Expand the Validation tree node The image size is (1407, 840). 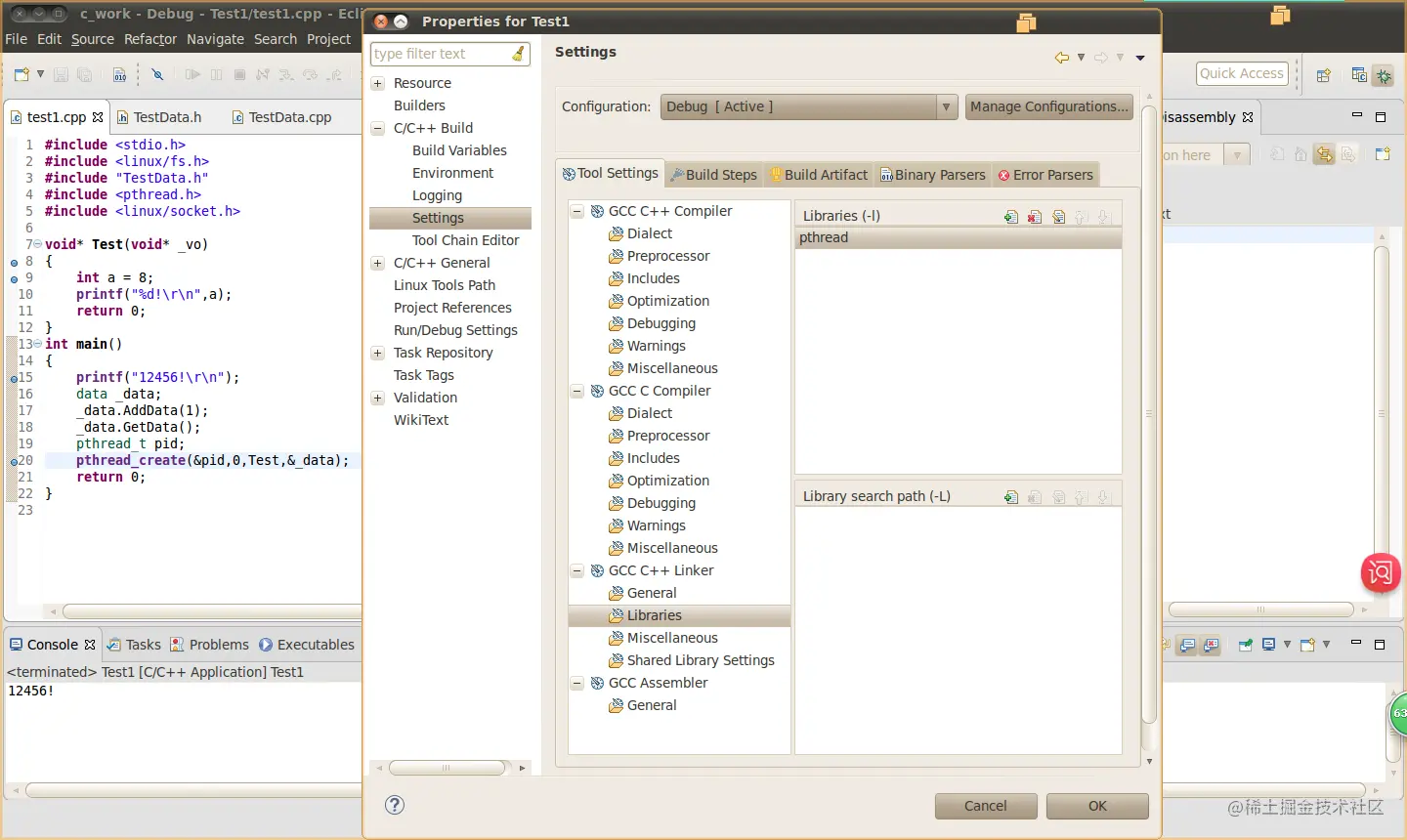tap(377, 399)
